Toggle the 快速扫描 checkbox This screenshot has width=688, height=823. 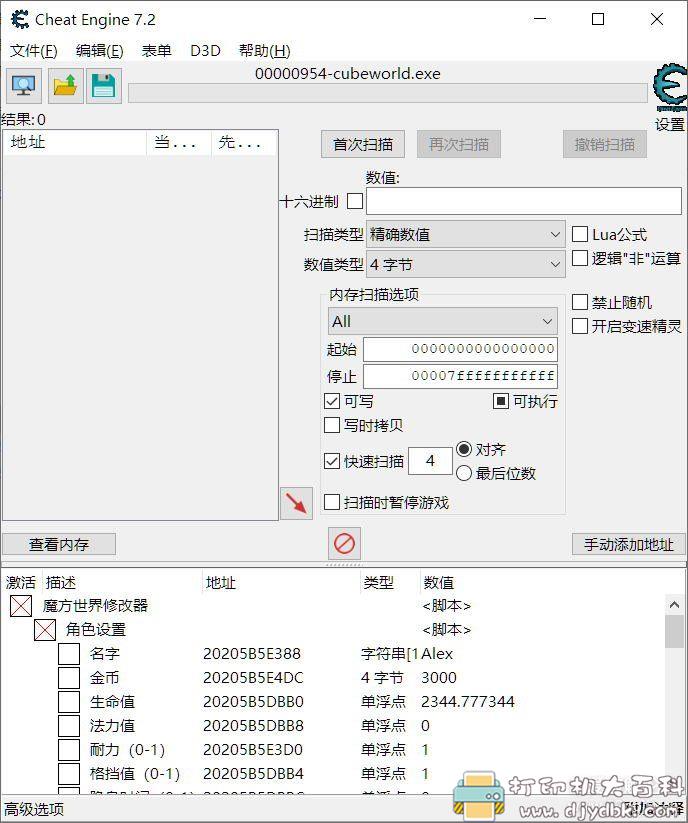(332, 461)
